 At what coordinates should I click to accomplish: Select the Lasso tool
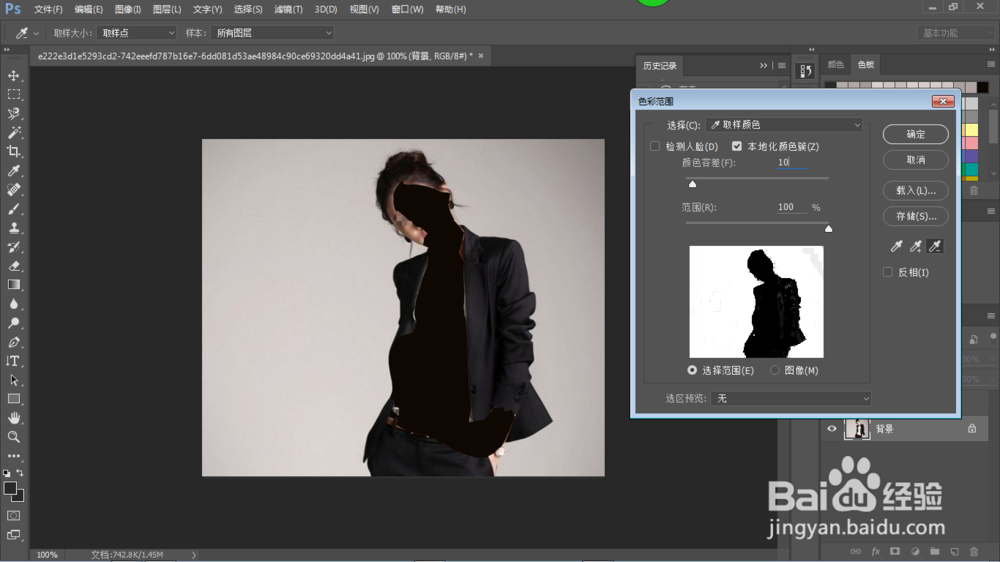tap(13, 114)
